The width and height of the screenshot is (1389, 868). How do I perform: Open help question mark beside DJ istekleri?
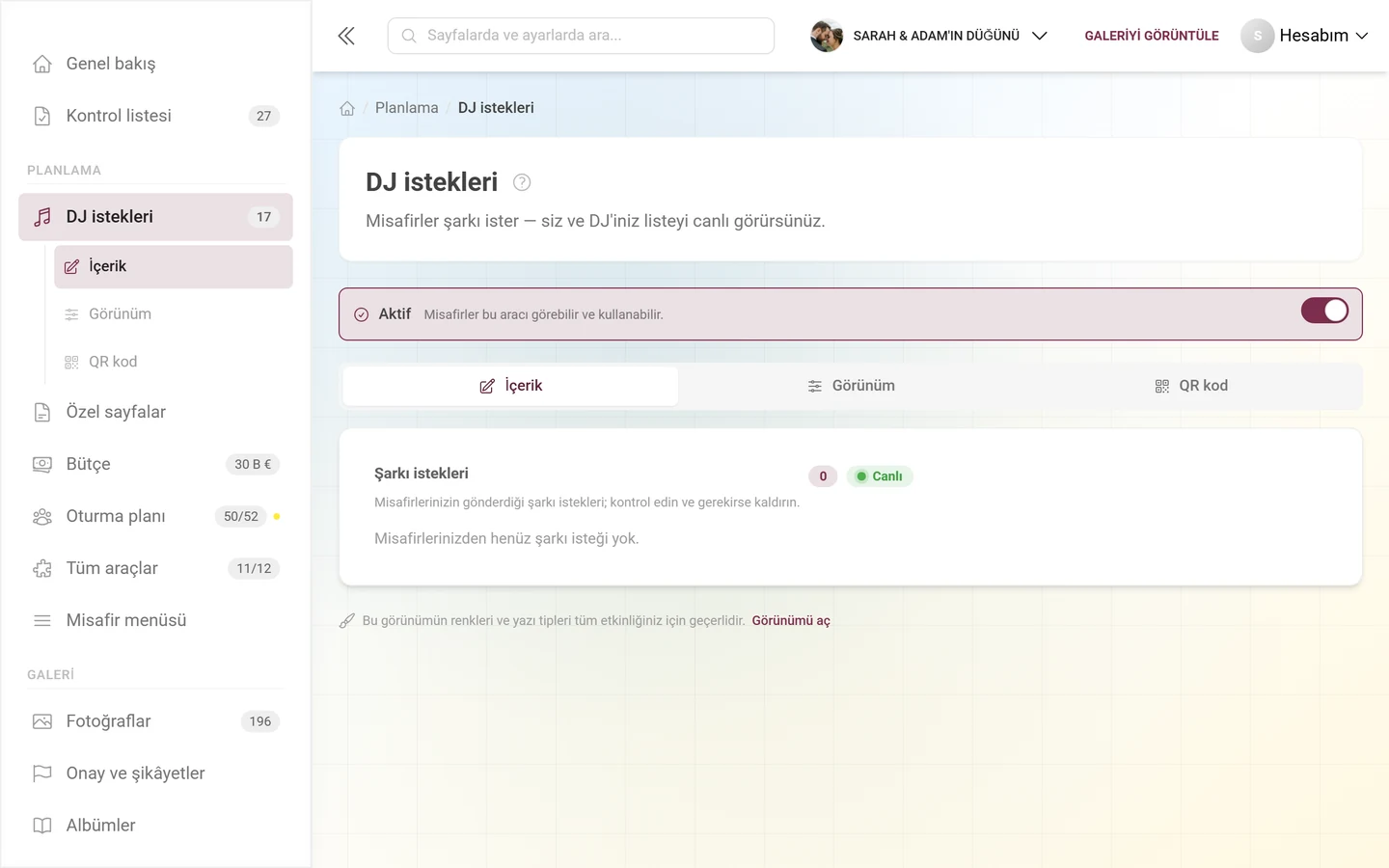coord(522,182)
